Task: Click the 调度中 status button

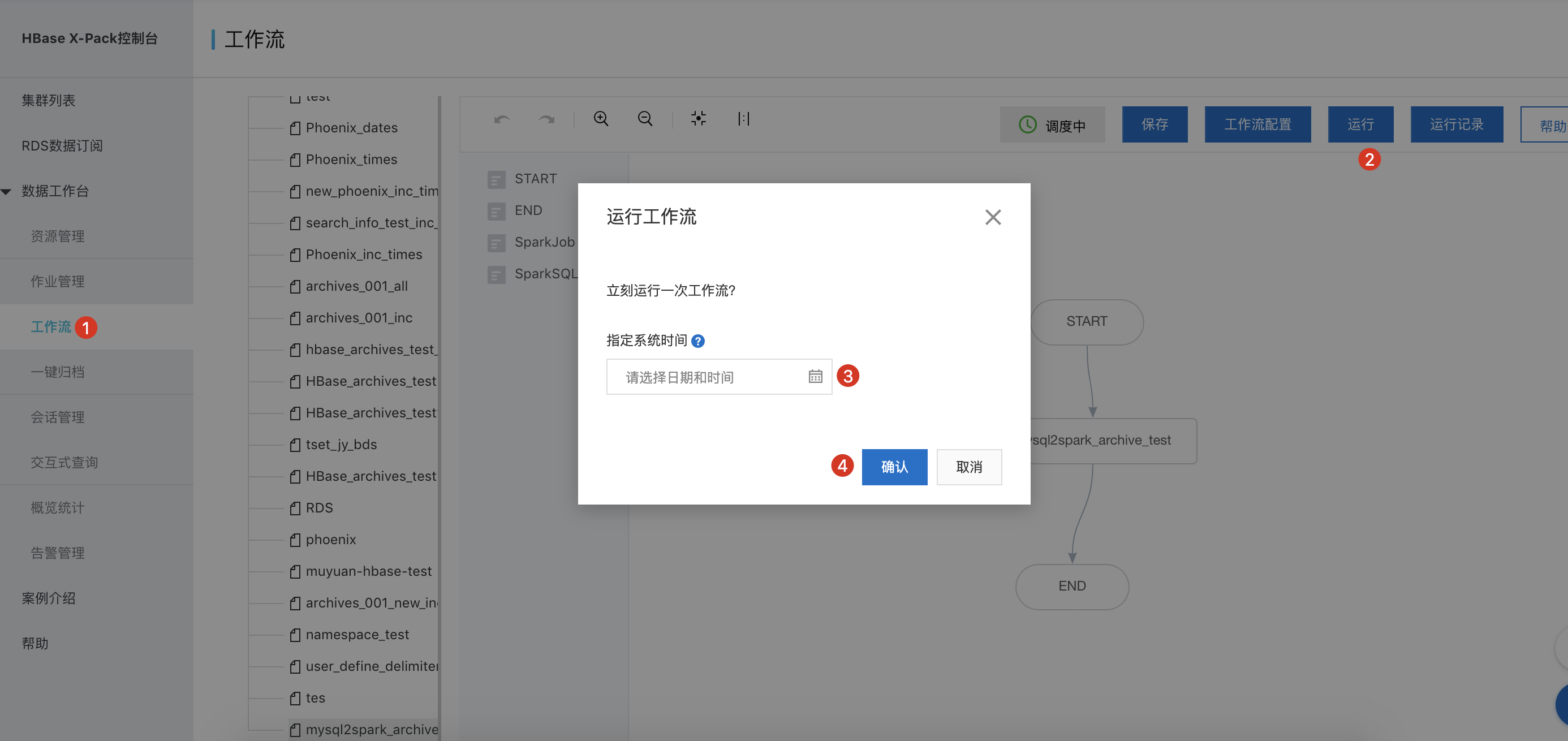Action: (1053, 125)
